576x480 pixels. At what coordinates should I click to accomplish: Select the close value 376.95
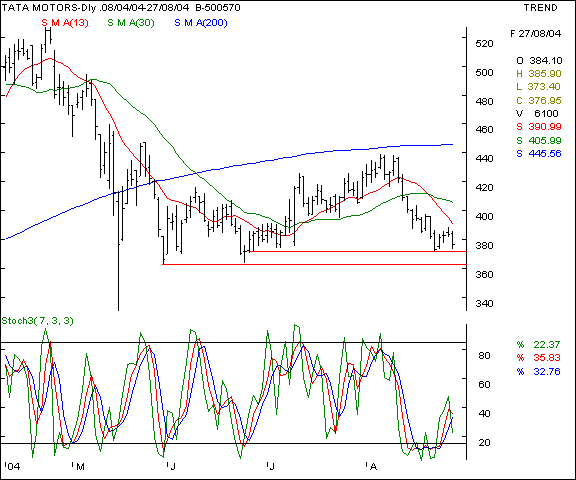[545, 100]
